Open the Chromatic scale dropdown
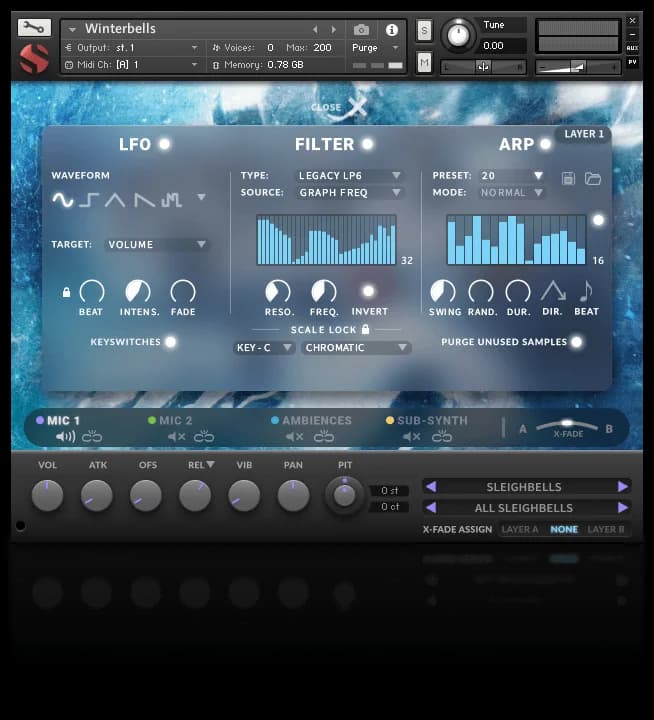 (x=357, y=348)
